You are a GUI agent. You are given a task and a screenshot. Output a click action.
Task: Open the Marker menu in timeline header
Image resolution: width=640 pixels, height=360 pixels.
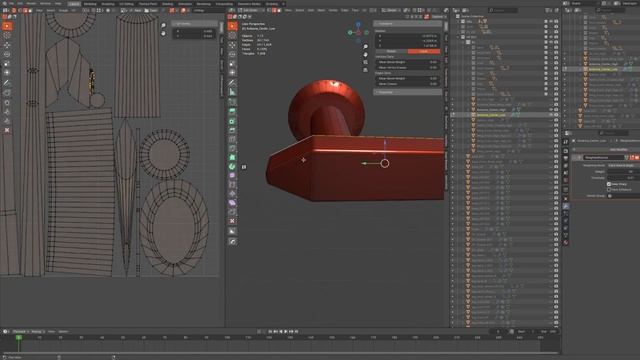pyautogui.click(x=63, y=332)
